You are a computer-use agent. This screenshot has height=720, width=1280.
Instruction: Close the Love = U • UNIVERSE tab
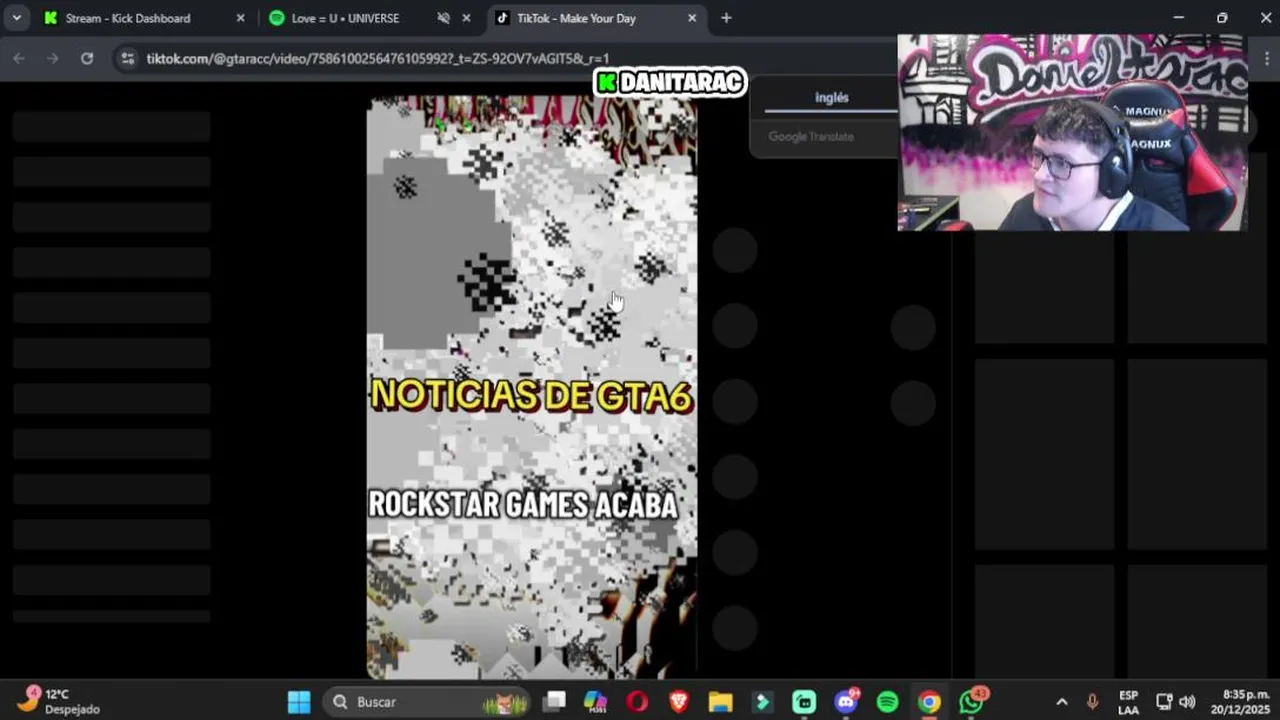click(466, 18)
